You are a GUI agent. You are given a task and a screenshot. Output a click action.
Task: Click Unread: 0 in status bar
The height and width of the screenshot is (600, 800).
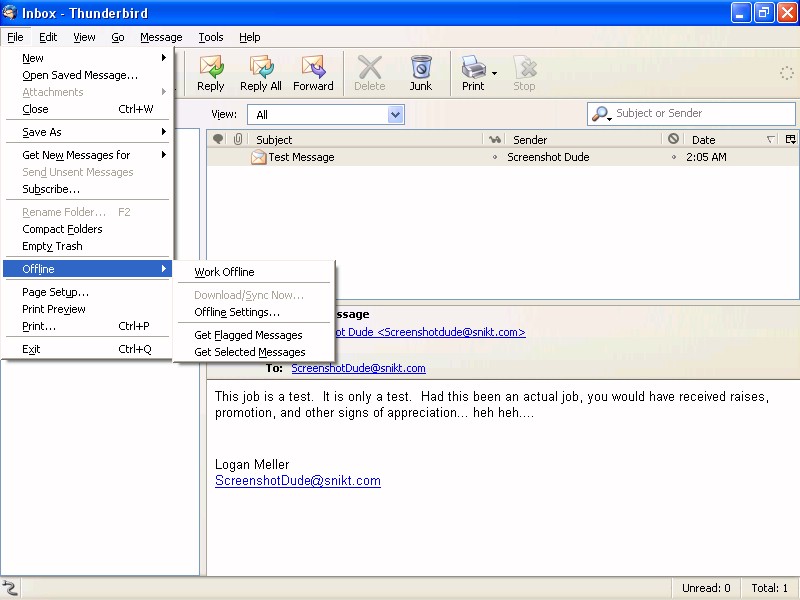pos(706,588)
